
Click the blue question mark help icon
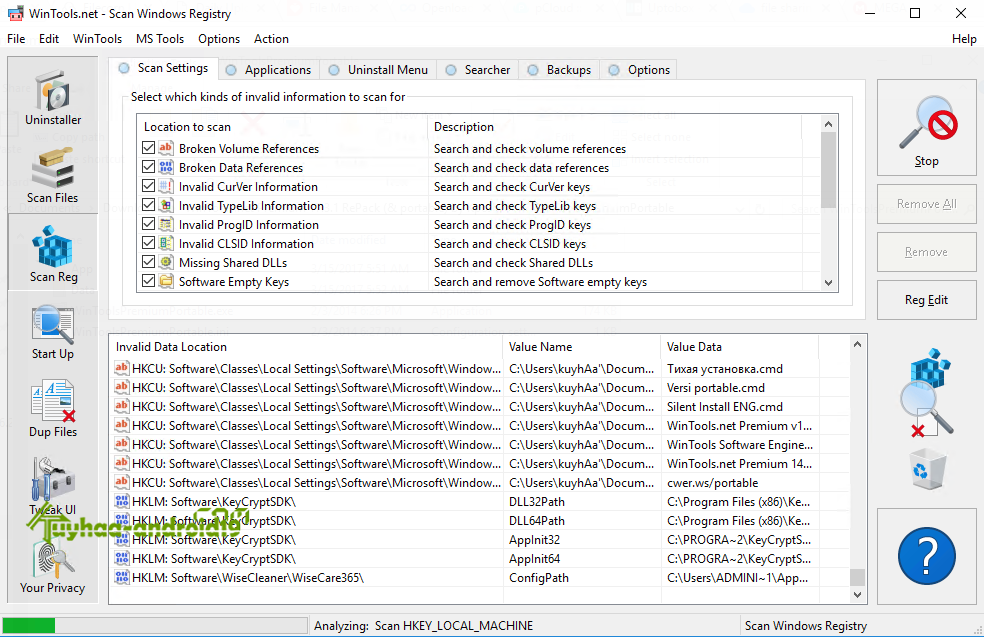pos(926,557)
